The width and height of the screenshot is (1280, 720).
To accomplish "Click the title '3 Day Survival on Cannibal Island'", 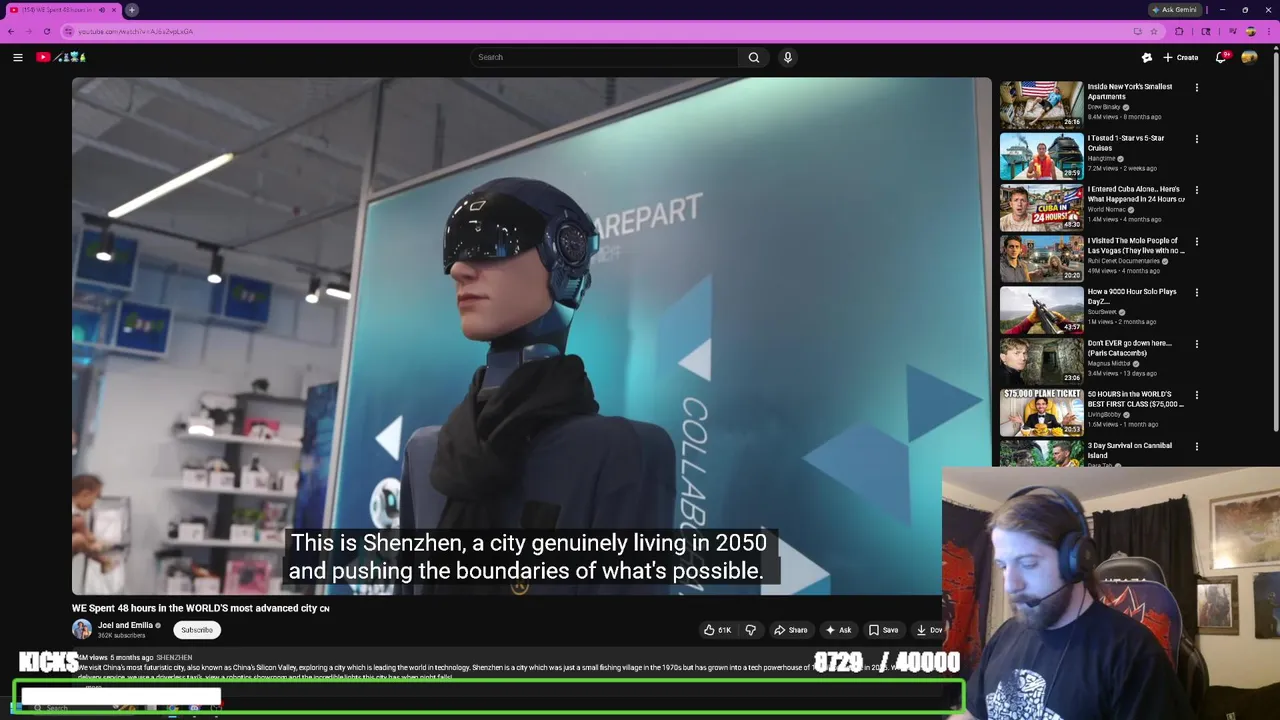I will click(1129, 450).
